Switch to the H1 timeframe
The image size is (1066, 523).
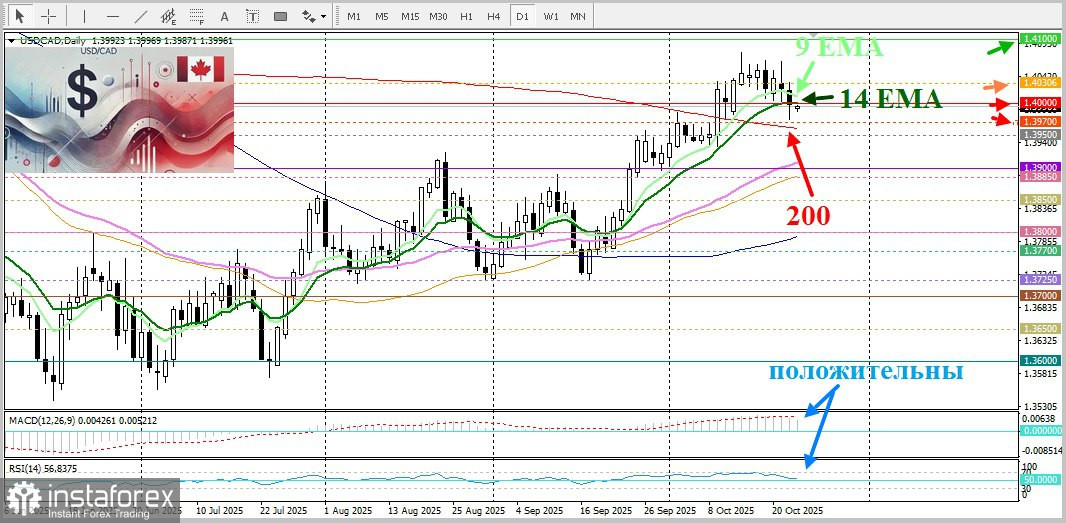pyautogui.click(x=466, y=16)
